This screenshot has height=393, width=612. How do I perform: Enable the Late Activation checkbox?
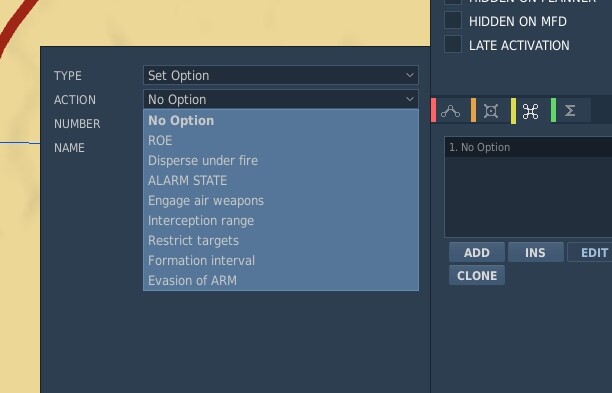tap(453, 44)
